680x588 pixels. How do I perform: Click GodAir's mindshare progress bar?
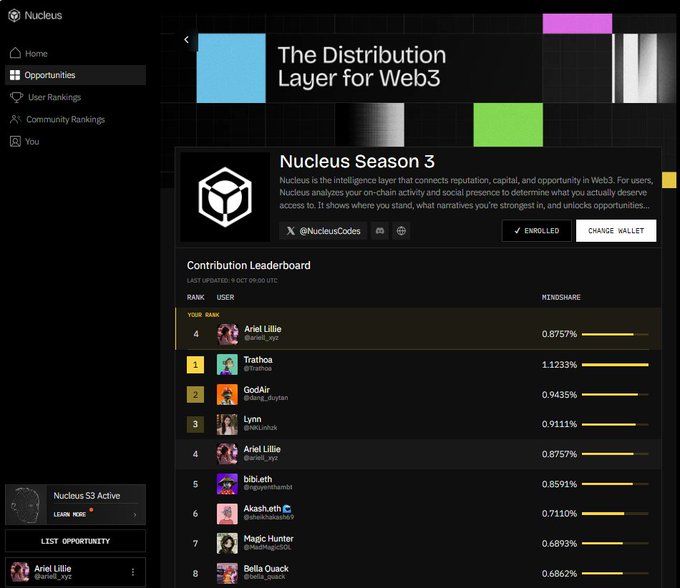pos(615,395)
